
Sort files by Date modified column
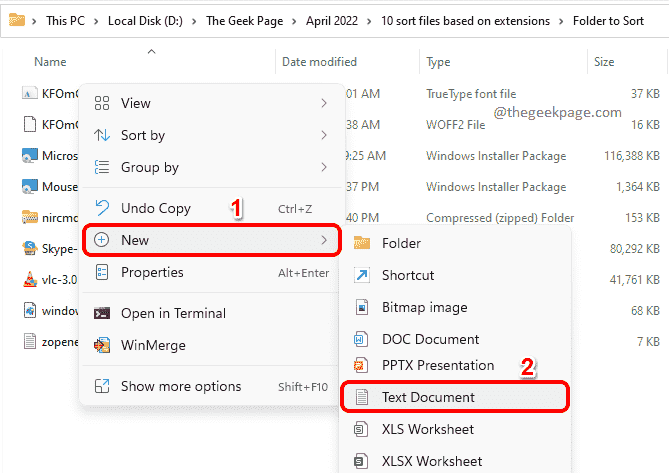[319, 62]
